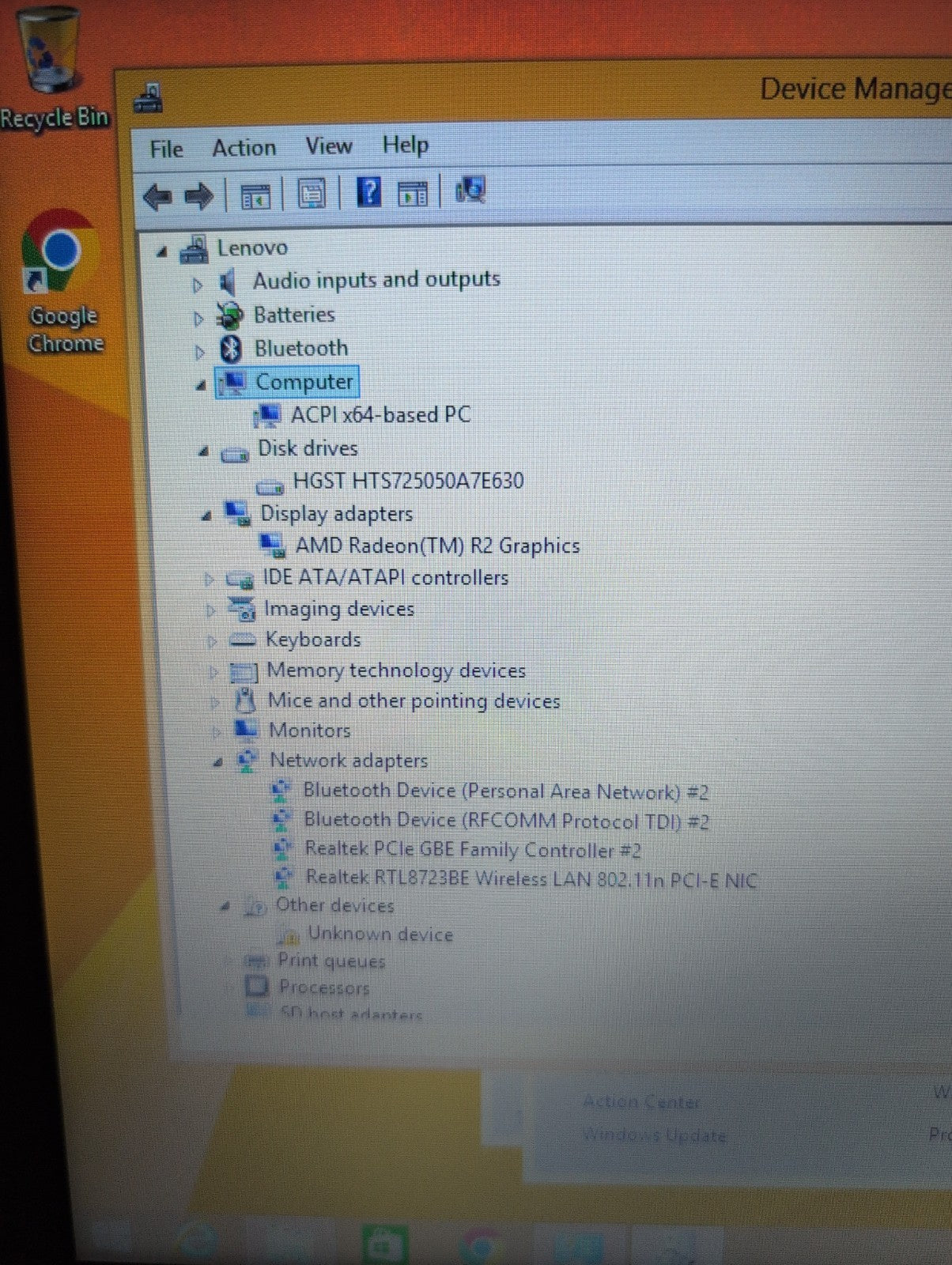Collapse the Lenovo root node
Viewport: 952px width, 1265px height.
point(162,252)
